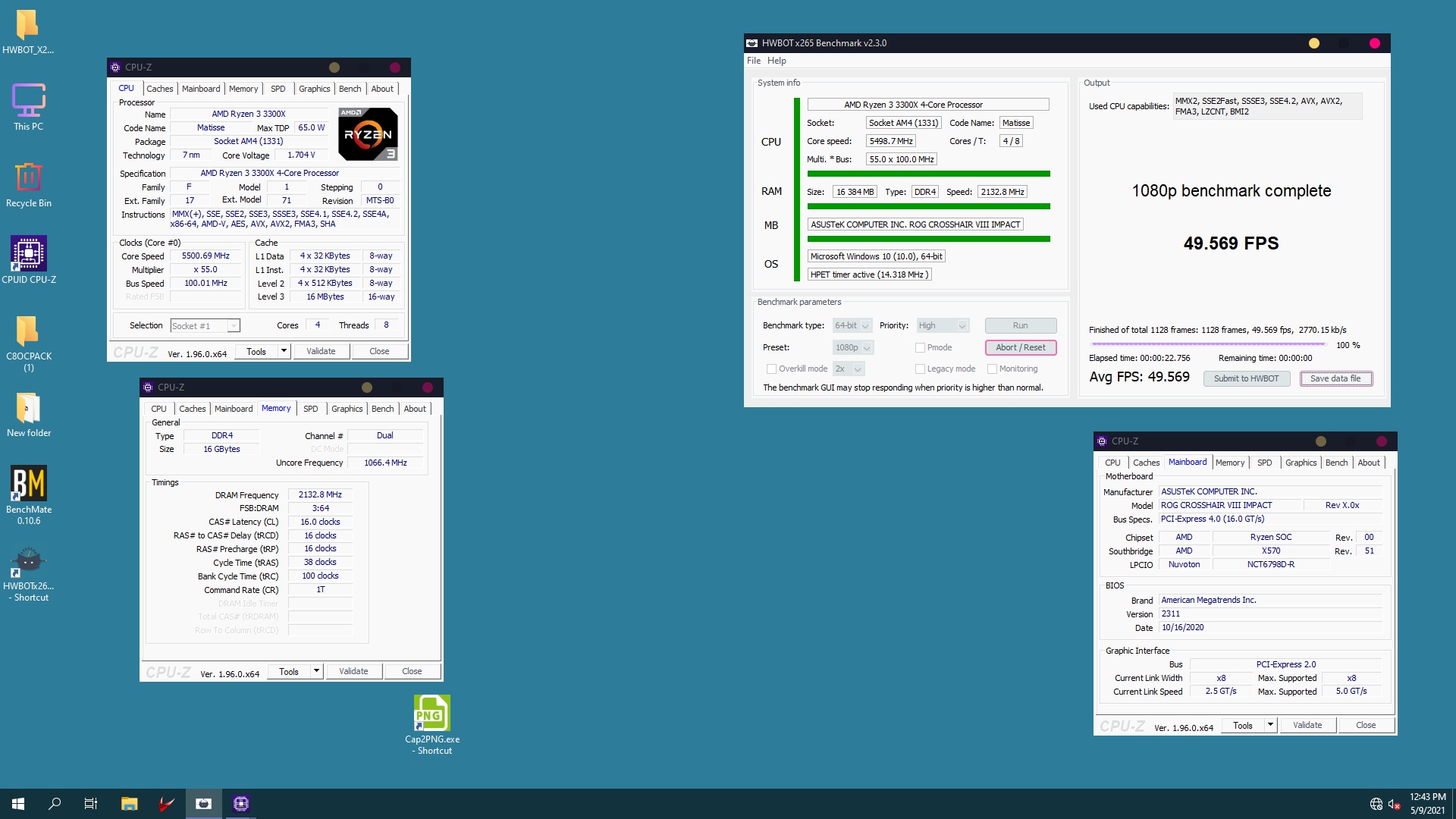Switch to Graphics tab in CPU-Z mainboard window
The width and height of the screenshot is (1456, 819).
tap(1301, 463)
